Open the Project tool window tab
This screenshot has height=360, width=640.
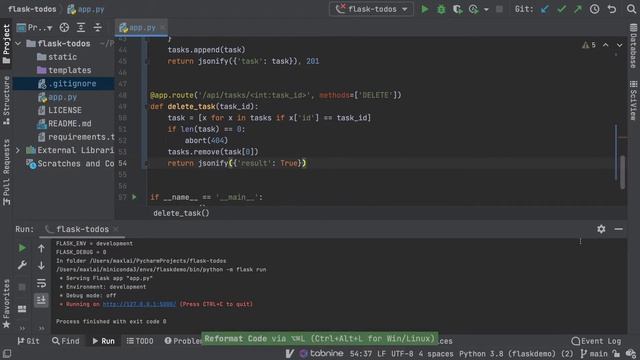point(6,44)
